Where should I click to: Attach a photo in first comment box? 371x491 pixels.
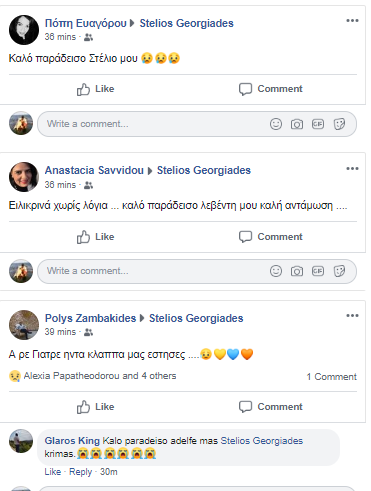click(x=297, y=124)
